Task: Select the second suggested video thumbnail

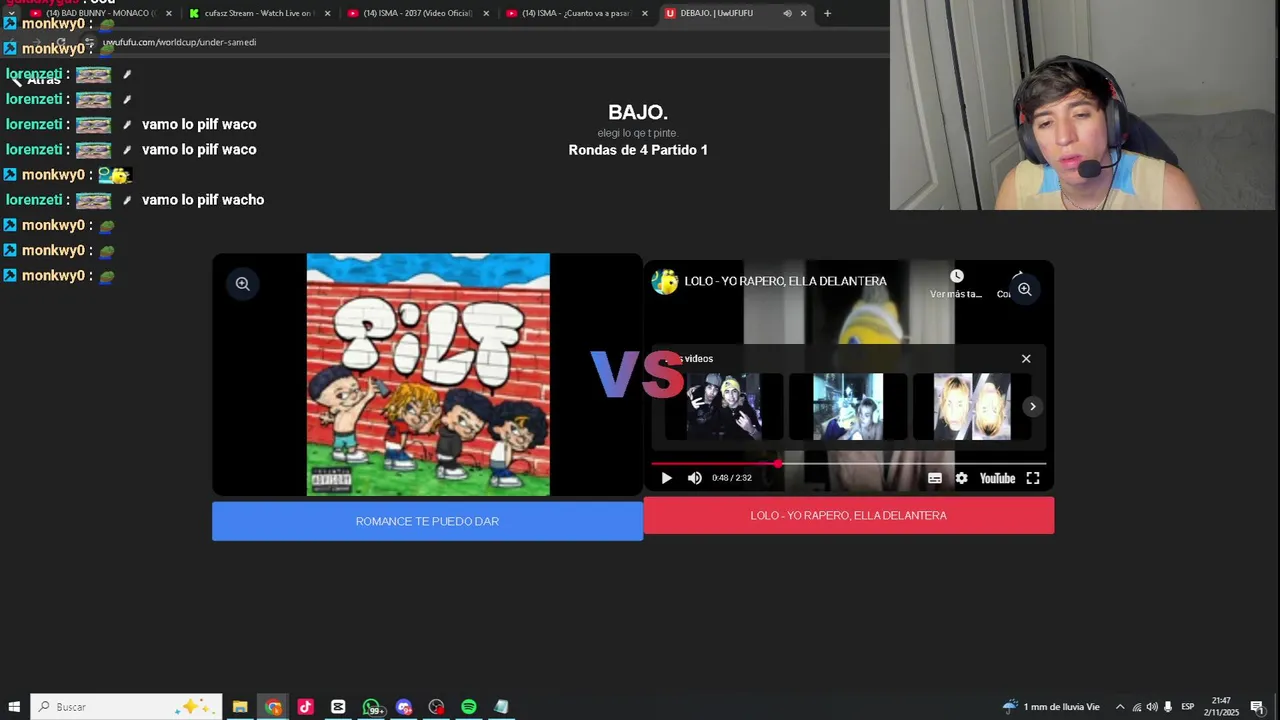Action: click(x=848, y=407)
